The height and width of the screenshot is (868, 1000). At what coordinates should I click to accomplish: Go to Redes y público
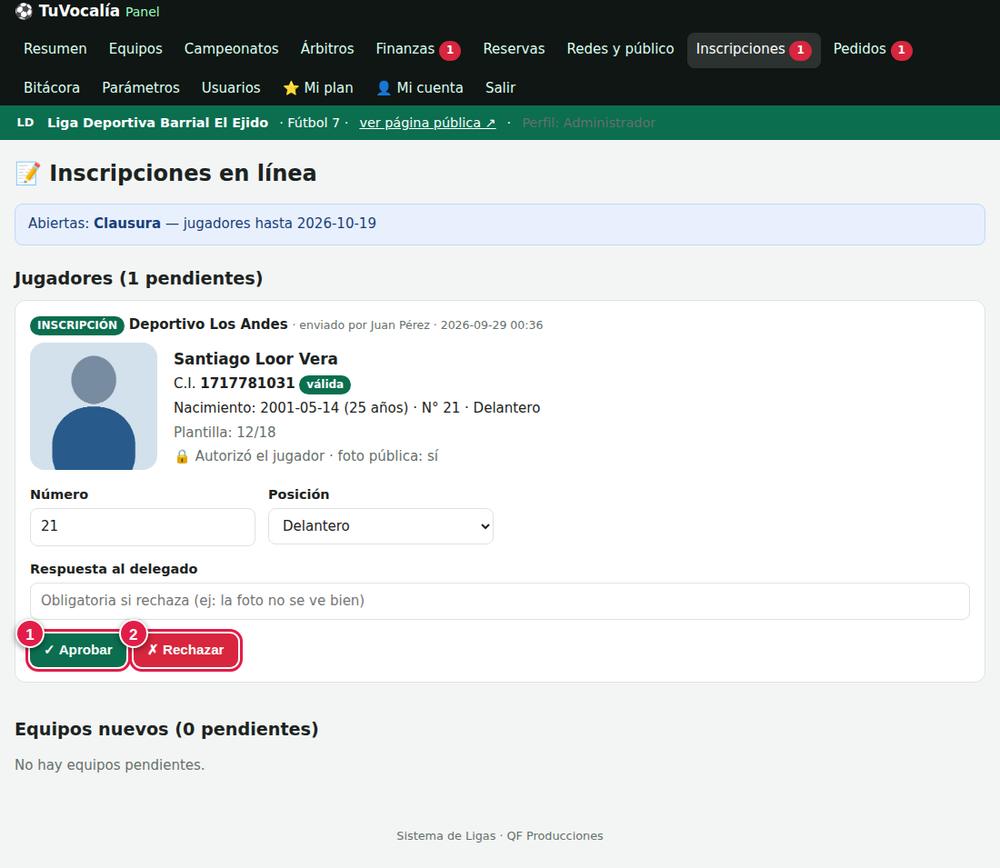click(x=620, y=49)
